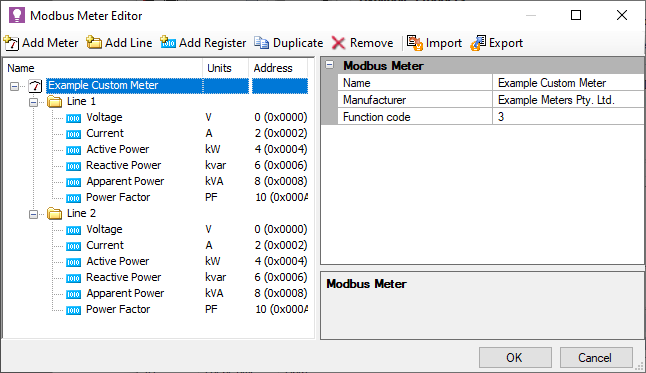This screenshot has height=373, width=646.
Task: Click the Modbus Meter Editor title icon
Action: 17,15
